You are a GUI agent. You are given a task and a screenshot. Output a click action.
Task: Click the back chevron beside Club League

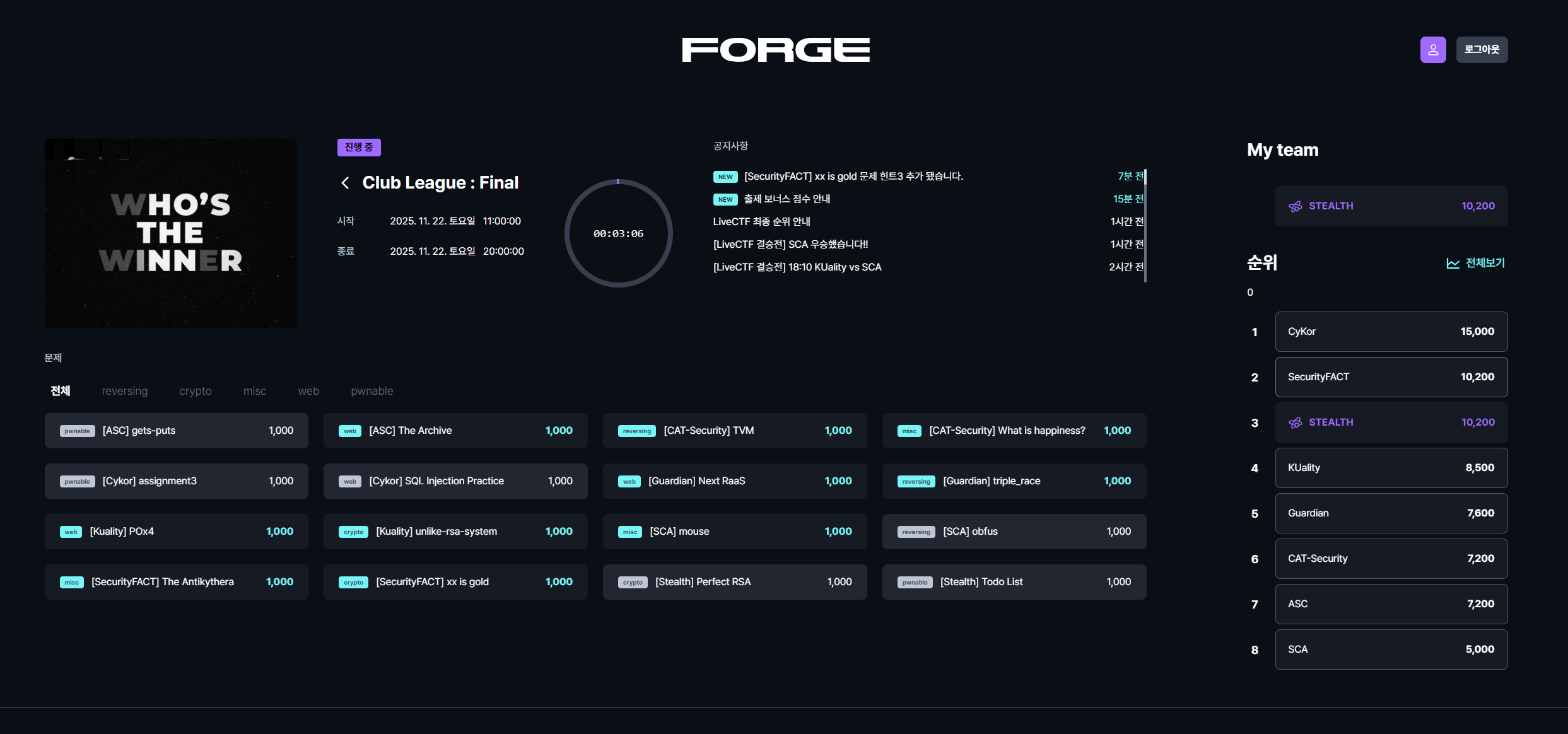[345, 183]
